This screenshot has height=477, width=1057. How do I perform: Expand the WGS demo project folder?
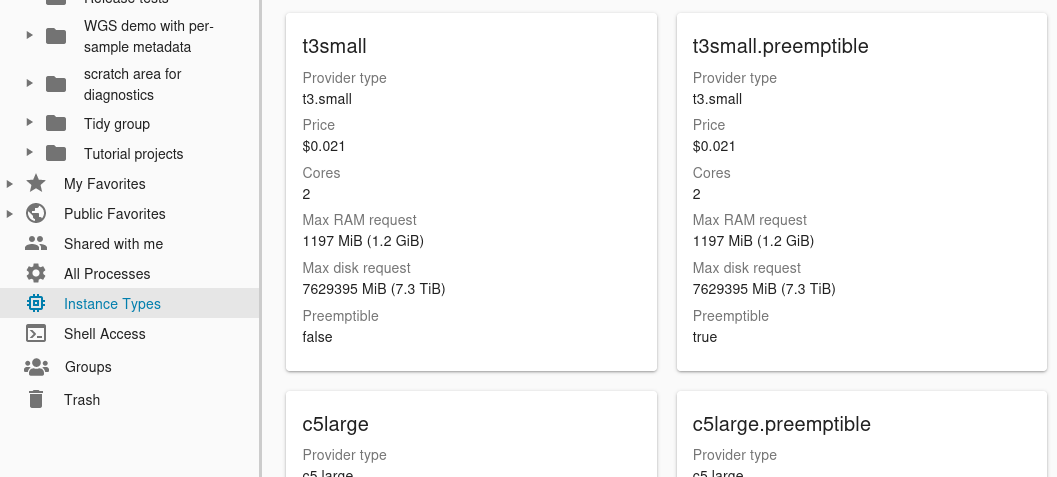tap(30, 36)
